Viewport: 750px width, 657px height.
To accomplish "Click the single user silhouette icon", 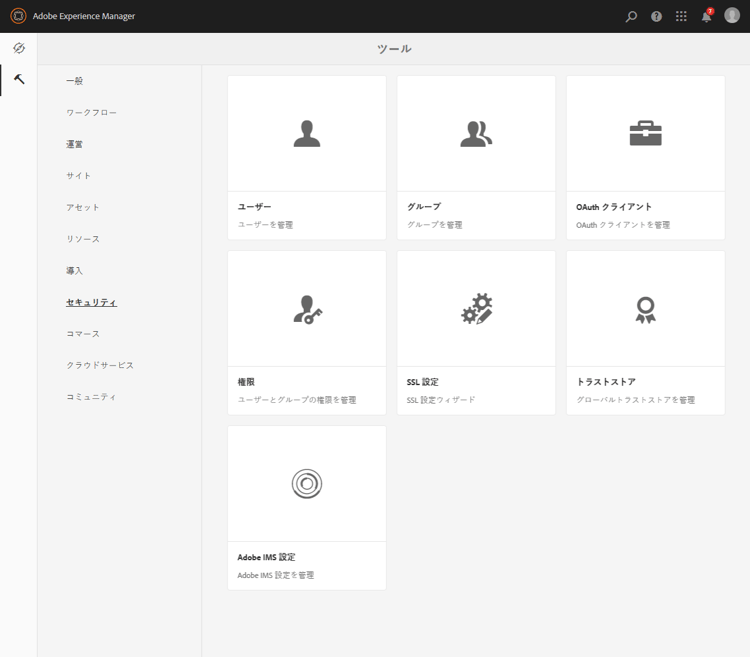I will (x=307, y=133).
